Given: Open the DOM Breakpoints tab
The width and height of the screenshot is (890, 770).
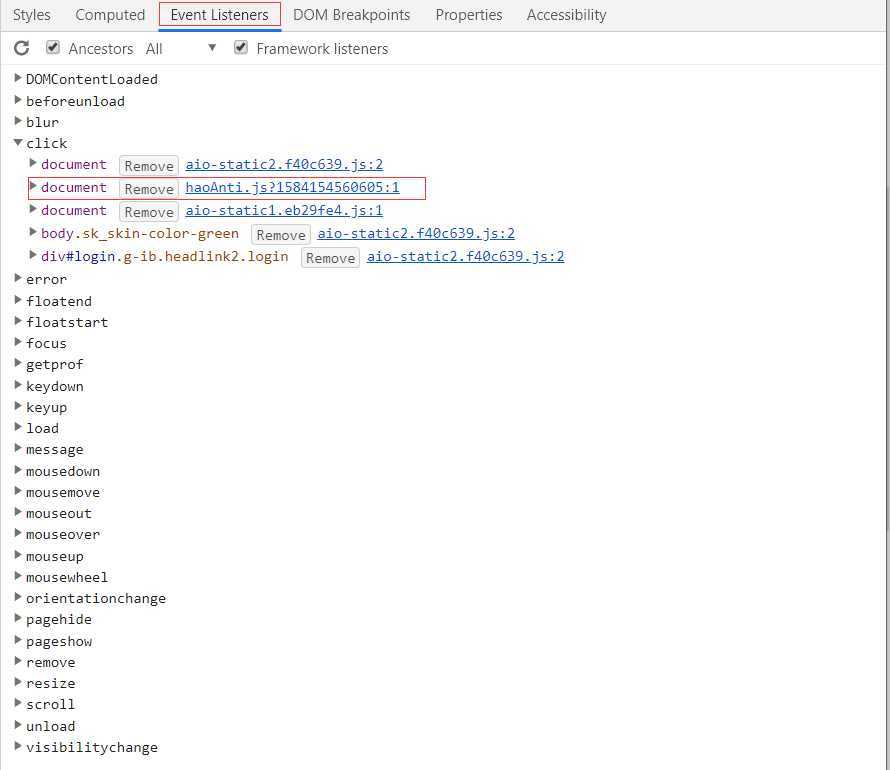Looking at the screenshot, I should coord(351,15).
